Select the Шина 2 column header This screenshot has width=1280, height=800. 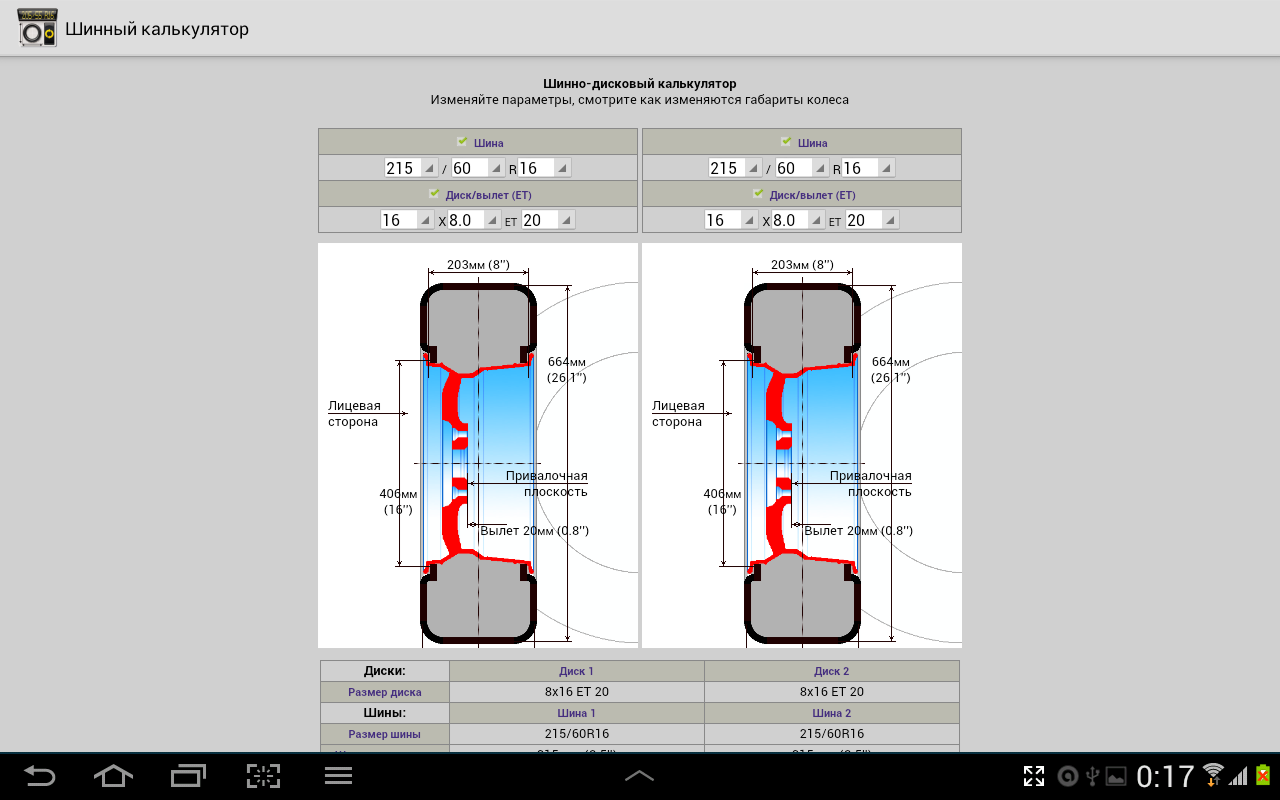[832, 713]
